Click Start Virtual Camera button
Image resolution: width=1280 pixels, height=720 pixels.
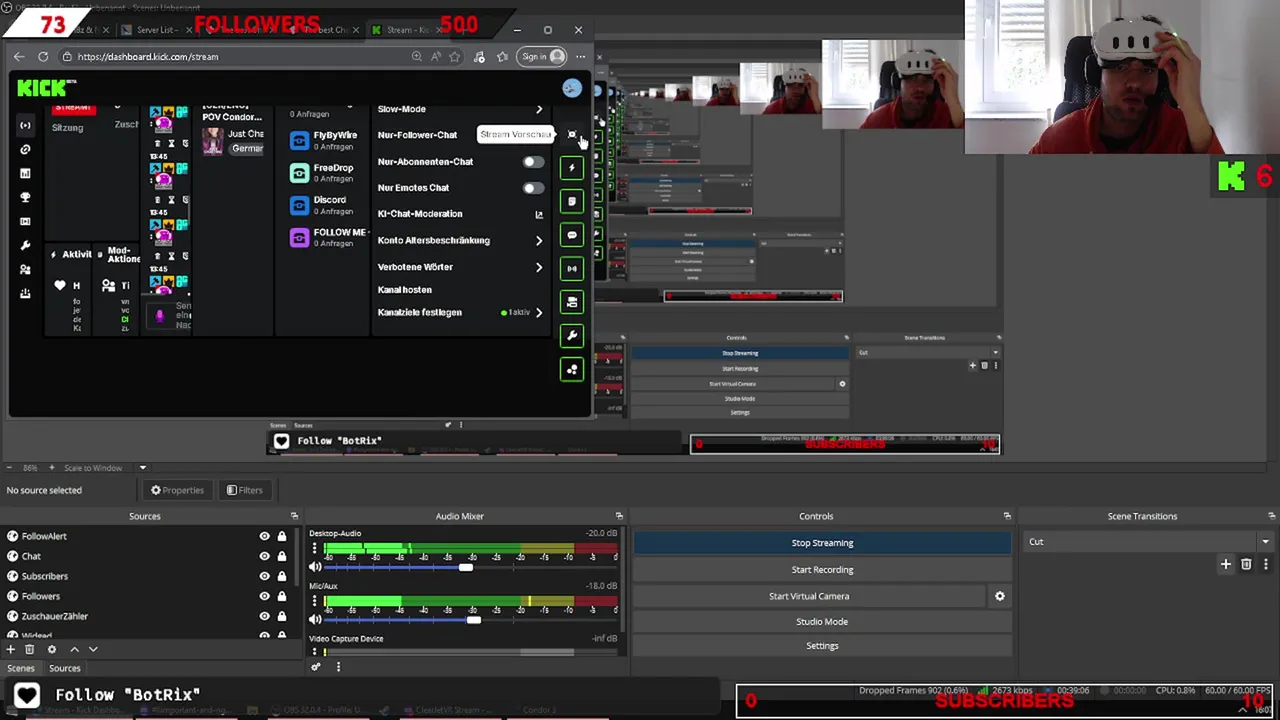coord(809,596)
